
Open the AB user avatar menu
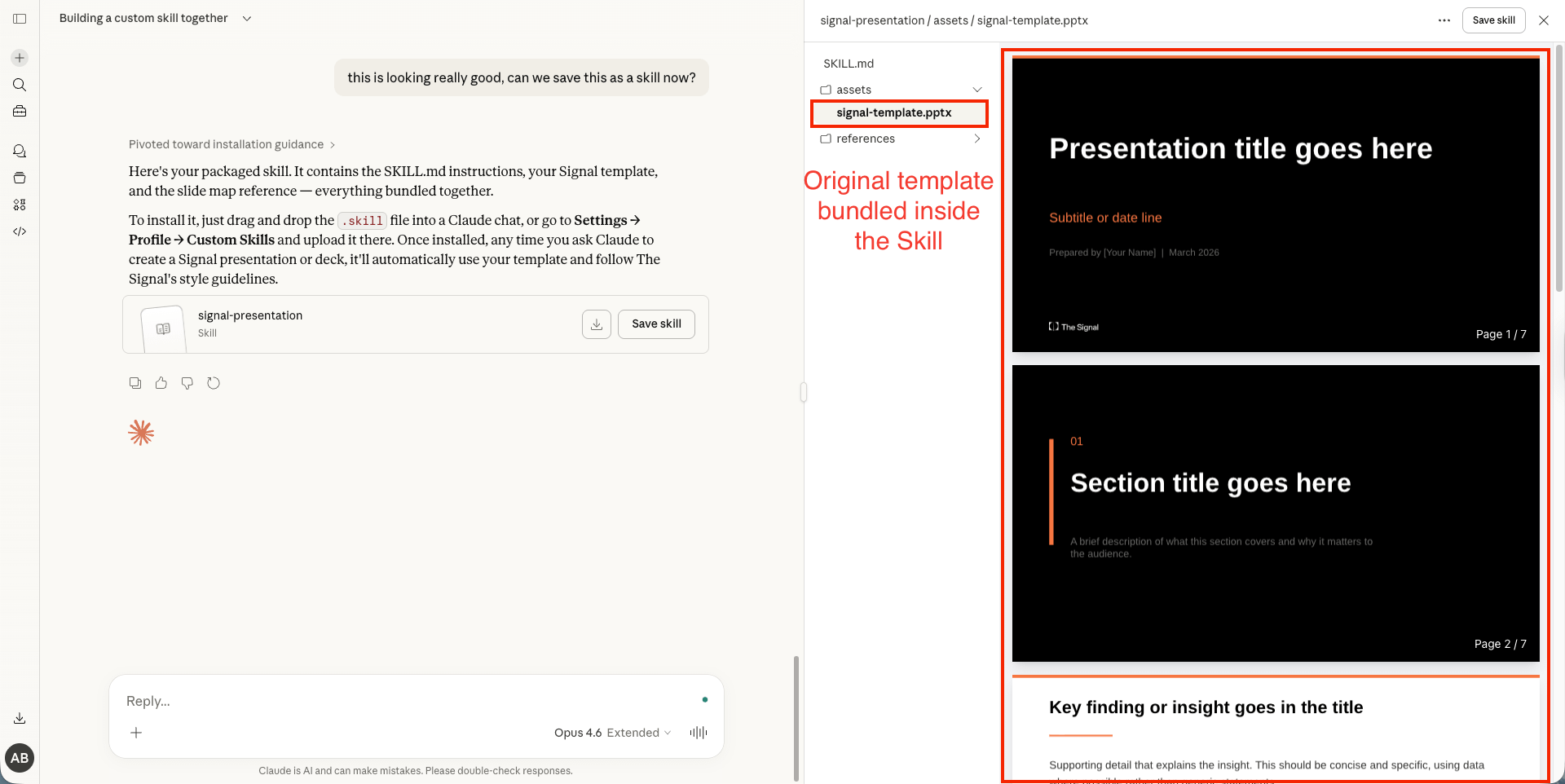20,758
